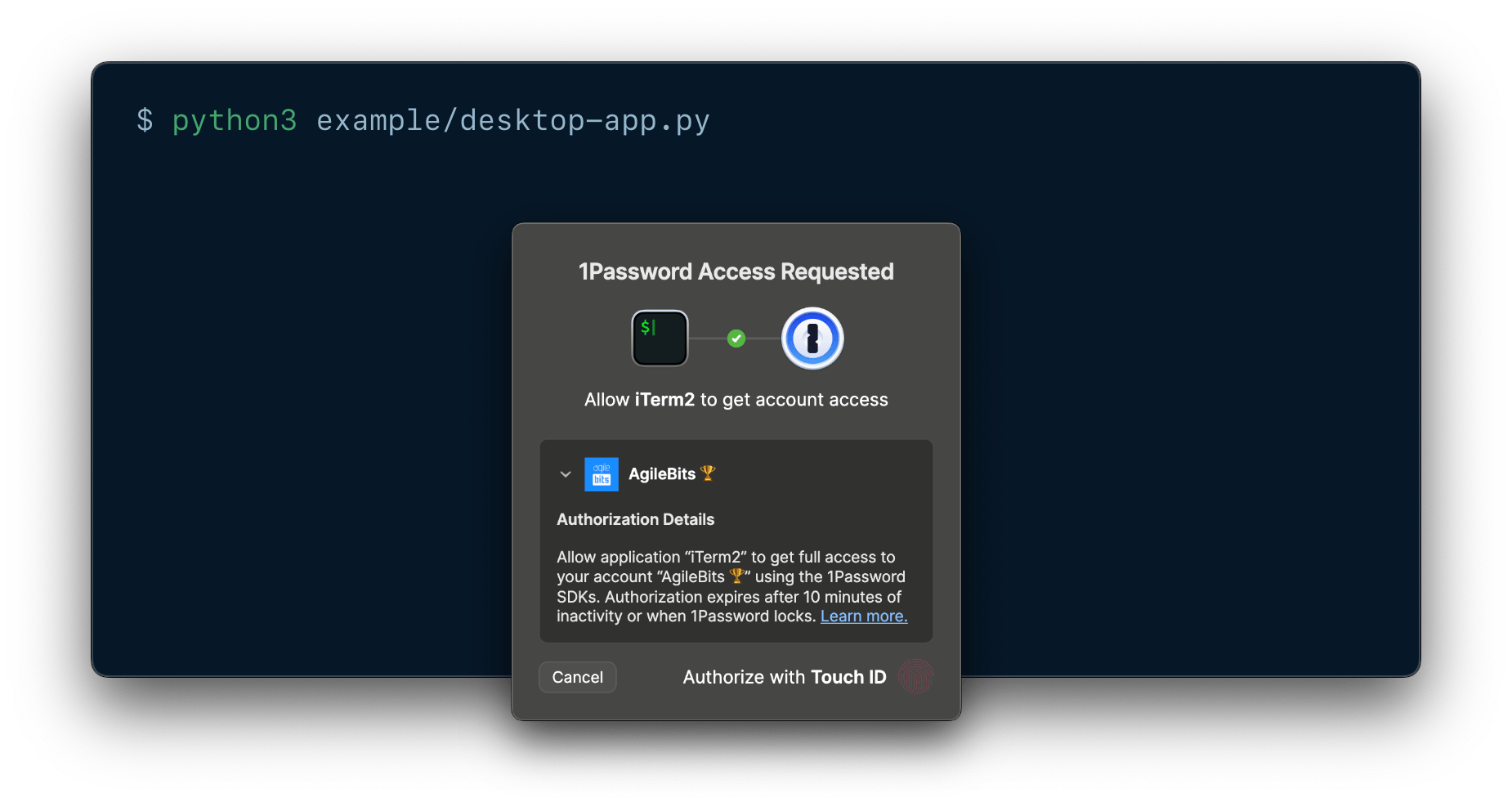Click the white keyhole in the 1Password logo
The image size is (1512, 798).
(x=812, y=338)
